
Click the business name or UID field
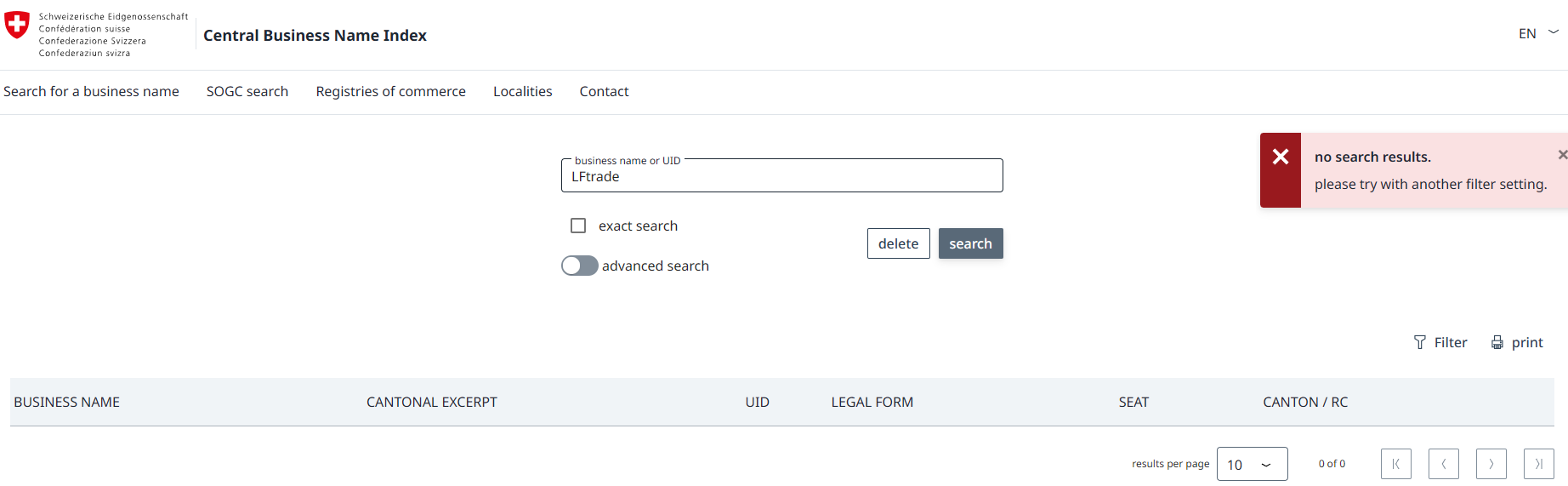[x=781, y=177]
